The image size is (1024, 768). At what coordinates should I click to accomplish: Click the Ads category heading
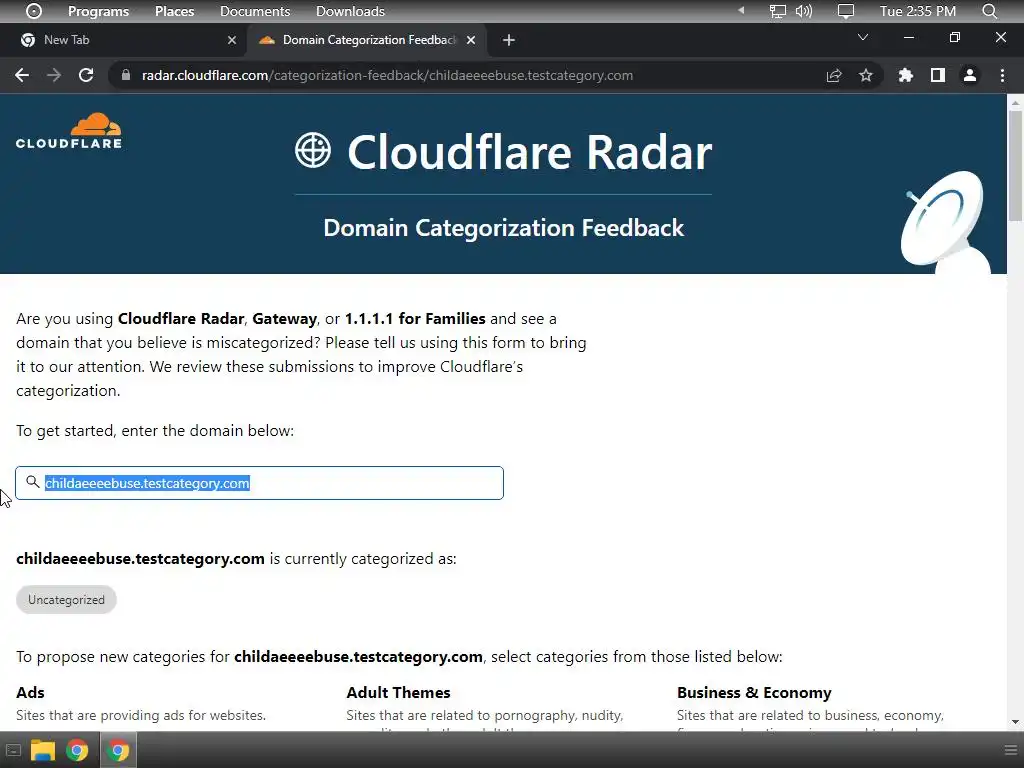click(30, 692)
